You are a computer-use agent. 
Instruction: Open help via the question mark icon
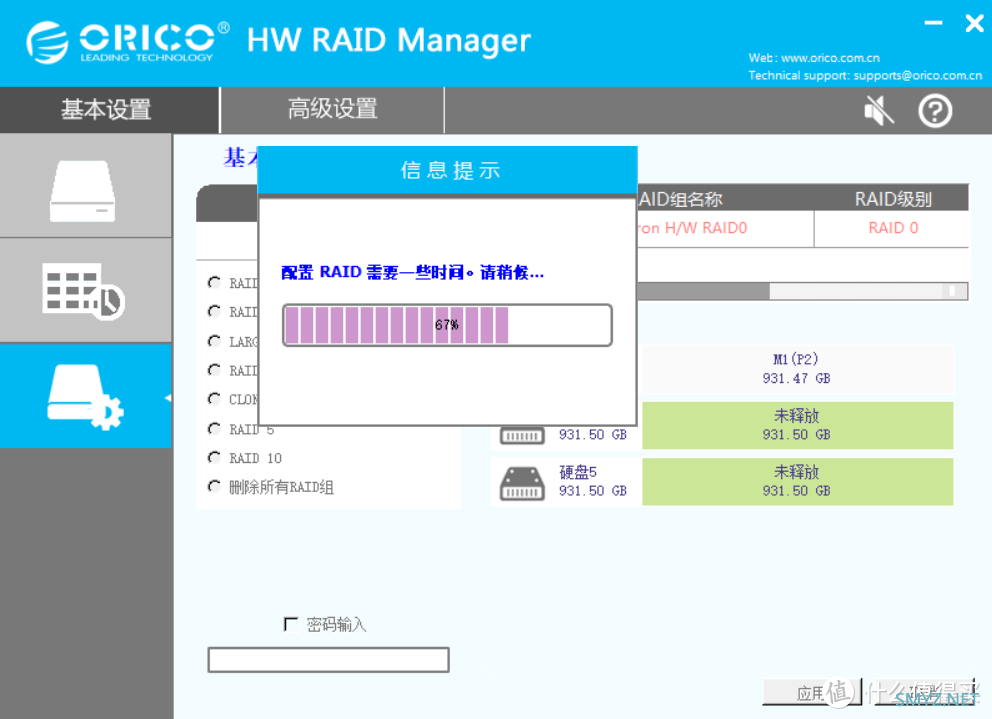(x=935, y=111)
